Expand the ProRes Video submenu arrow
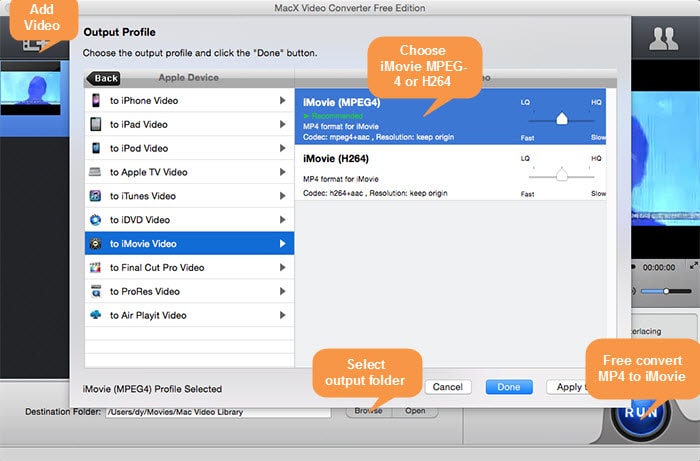Image resolution: width=700 pixels, height=461 pixels. click(x=282, y=291)
